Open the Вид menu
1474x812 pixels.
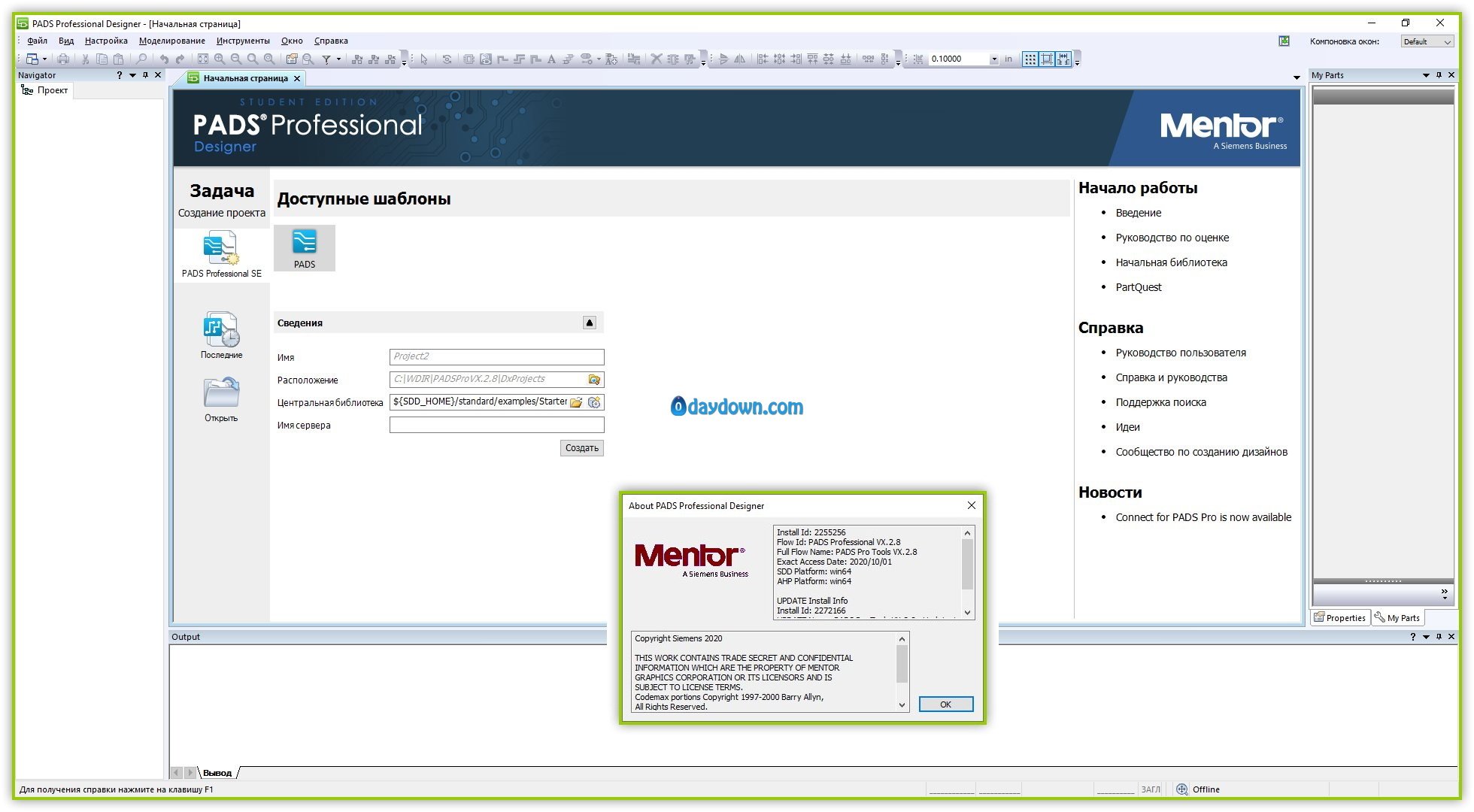[x=66, y=41]
